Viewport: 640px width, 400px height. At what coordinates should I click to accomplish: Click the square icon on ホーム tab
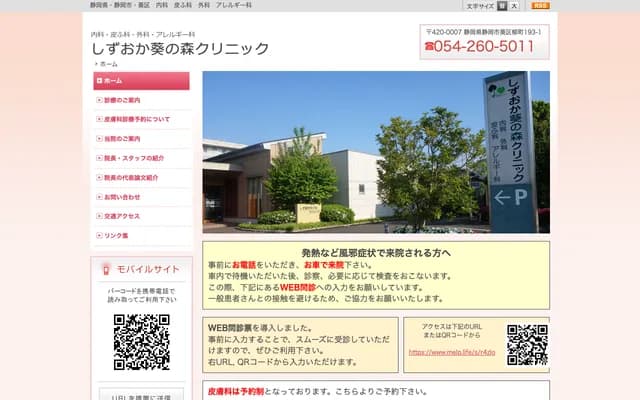pos(99,81)
